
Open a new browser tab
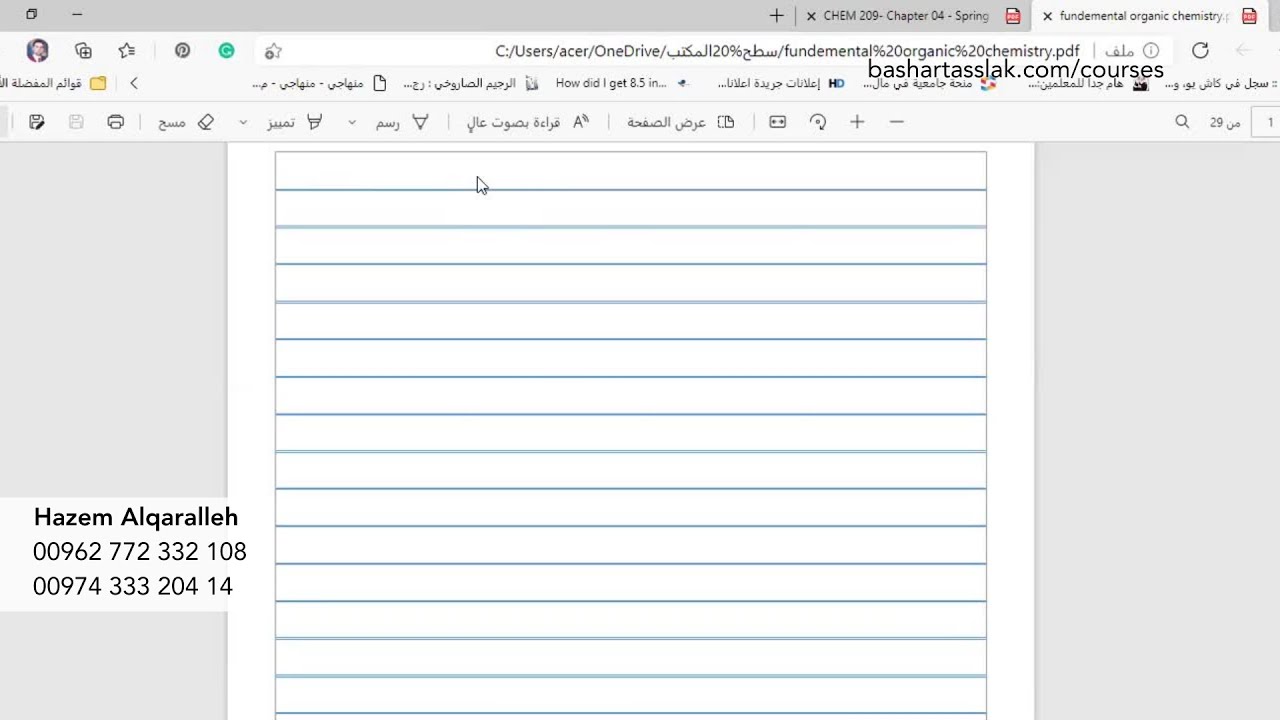pos(776,15)
